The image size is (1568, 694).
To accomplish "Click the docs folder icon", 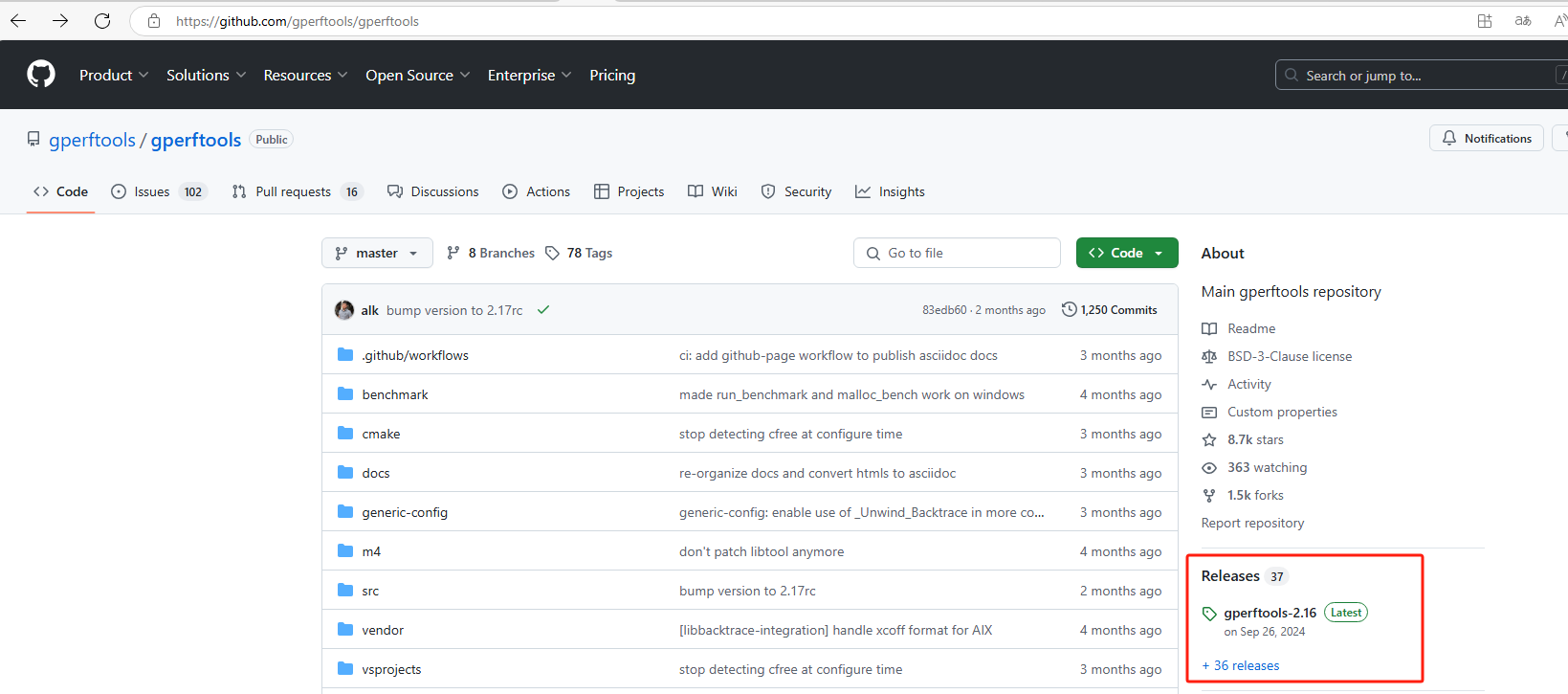I will tap(345, 473).
